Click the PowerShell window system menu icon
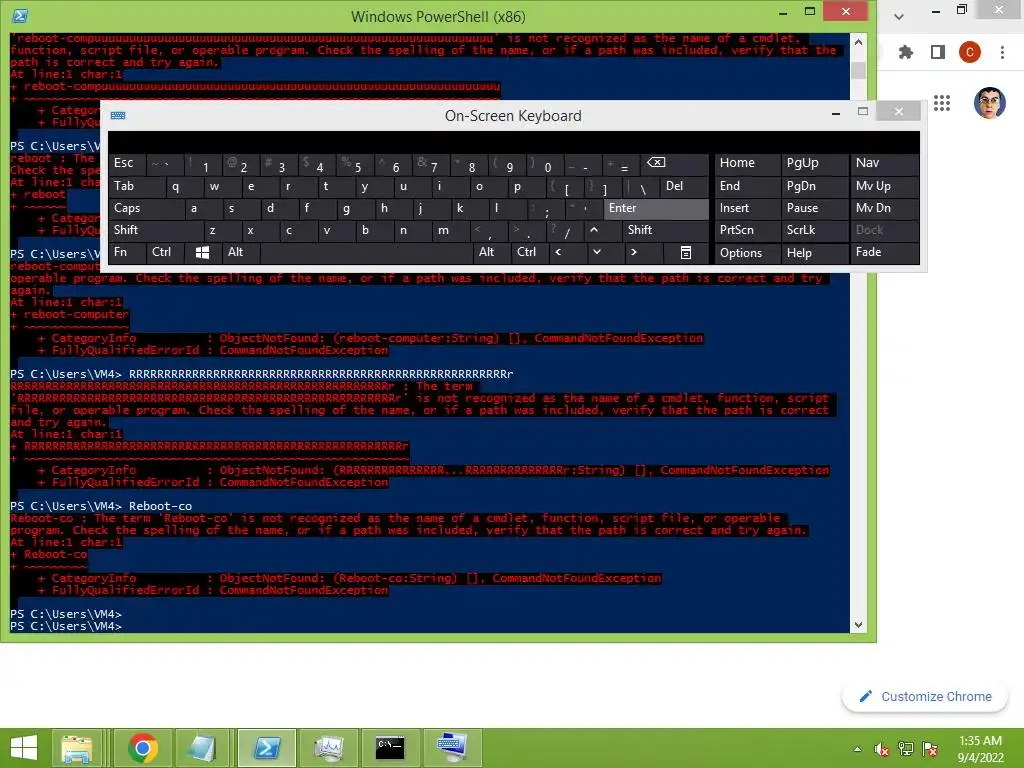Image resolution: width=1024 pixels, height=768 pixels. (20, 16)
